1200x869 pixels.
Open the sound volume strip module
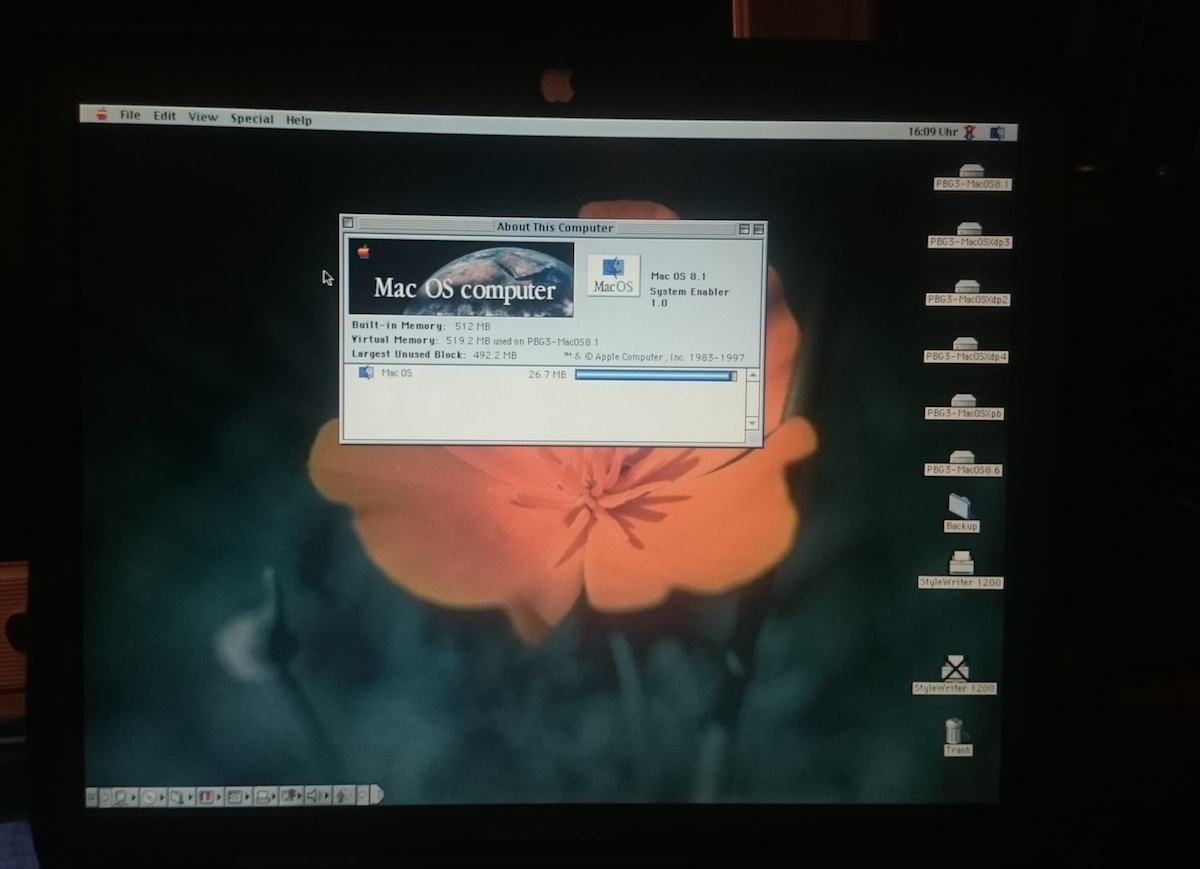(x=318, y=796)
